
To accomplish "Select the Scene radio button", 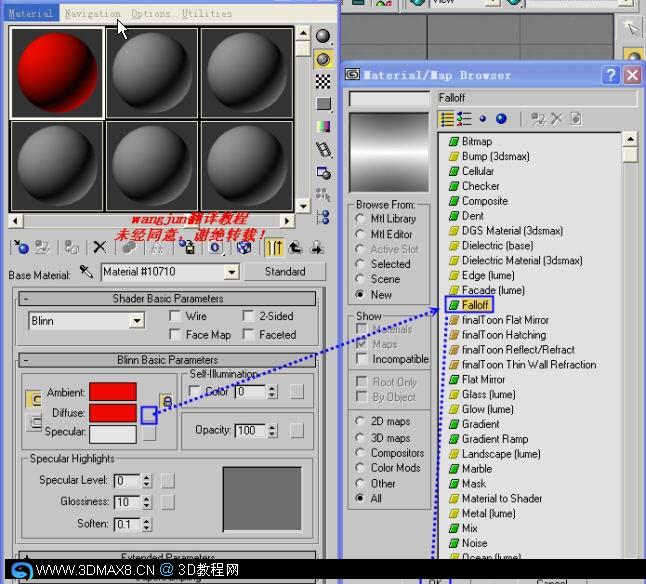I will coord(360,279).
